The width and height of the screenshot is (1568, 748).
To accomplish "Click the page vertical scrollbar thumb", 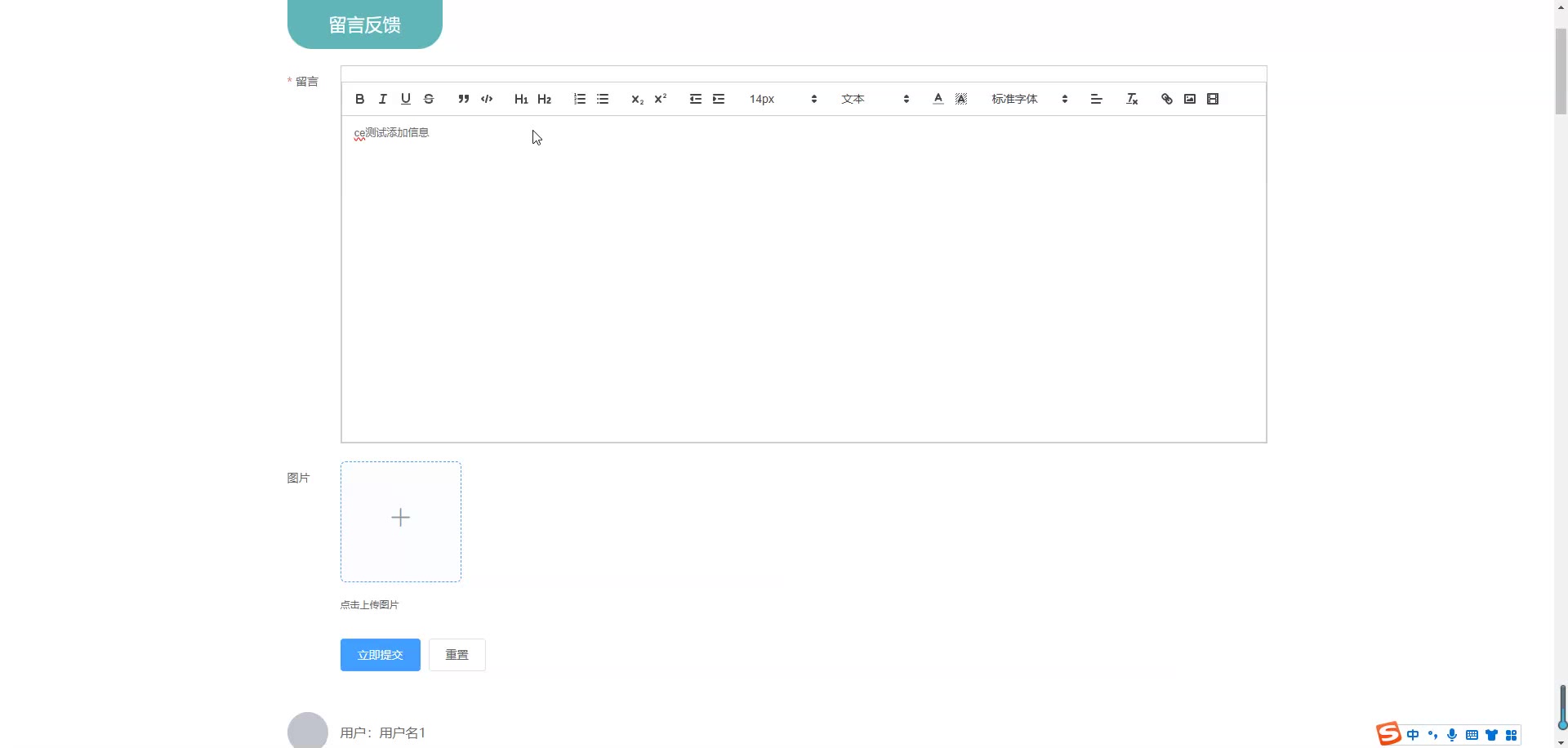I will point(1561,72).
